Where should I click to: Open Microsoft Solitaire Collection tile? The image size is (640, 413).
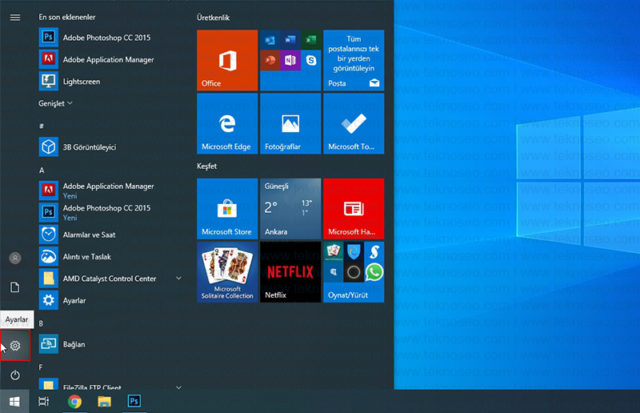point(227,272)
